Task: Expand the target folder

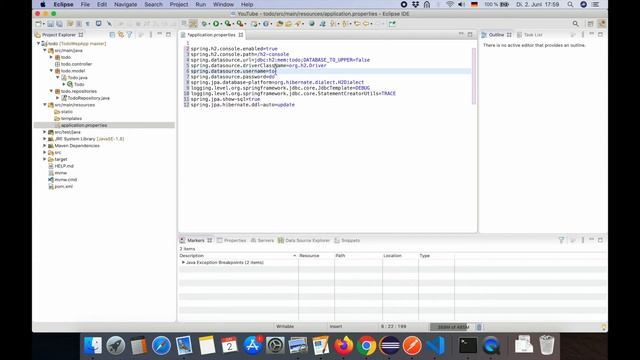Action: pos(45,159)
